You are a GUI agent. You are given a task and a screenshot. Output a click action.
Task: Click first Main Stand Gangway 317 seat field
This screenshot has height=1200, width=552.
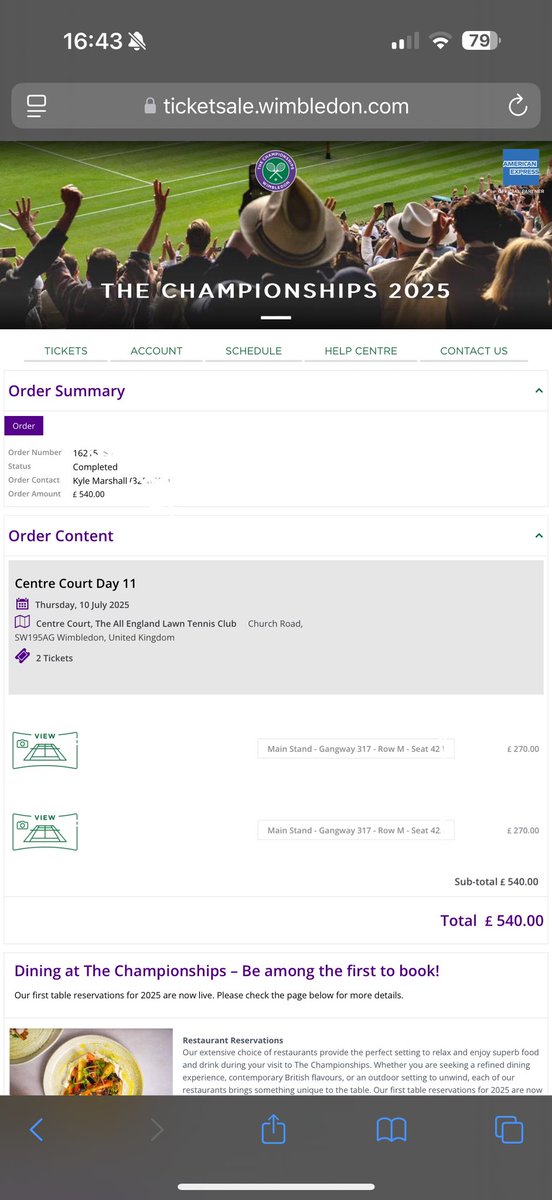pos(356,748)
